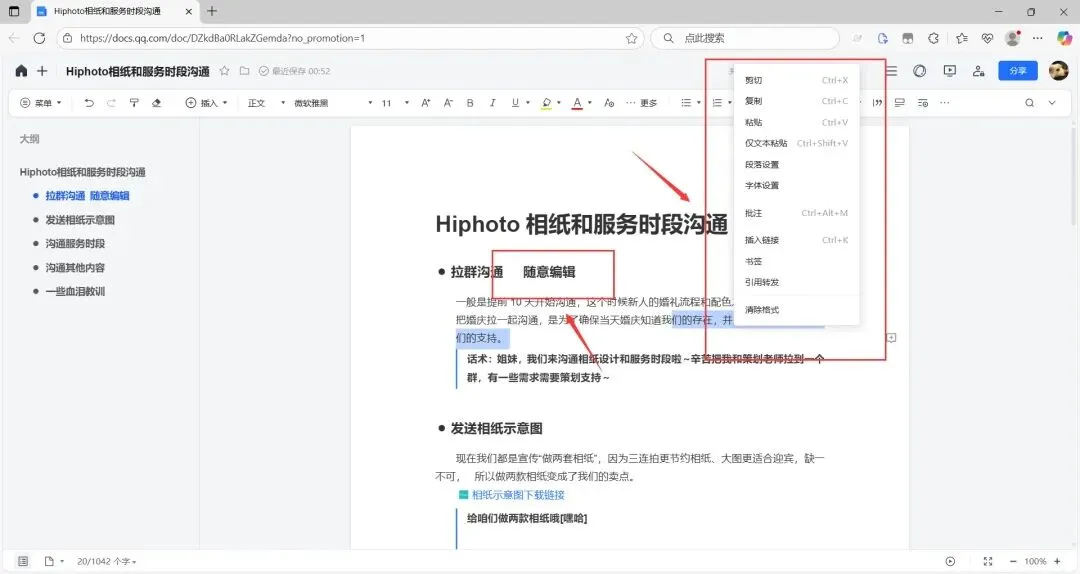The height and width of the screenshot is (574, 1080).
Task: Reload the page in the browser
Action: pos(39,39)
